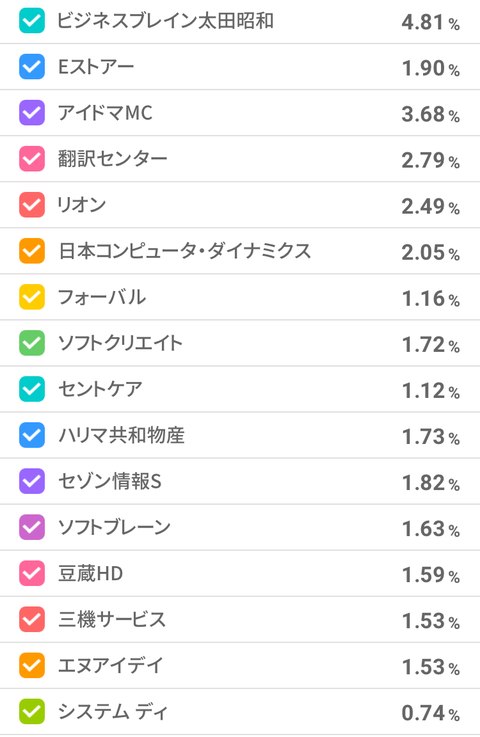Uncheck the ビジネスブレイン太田昭和 checkbox

(x=32, y=21)
